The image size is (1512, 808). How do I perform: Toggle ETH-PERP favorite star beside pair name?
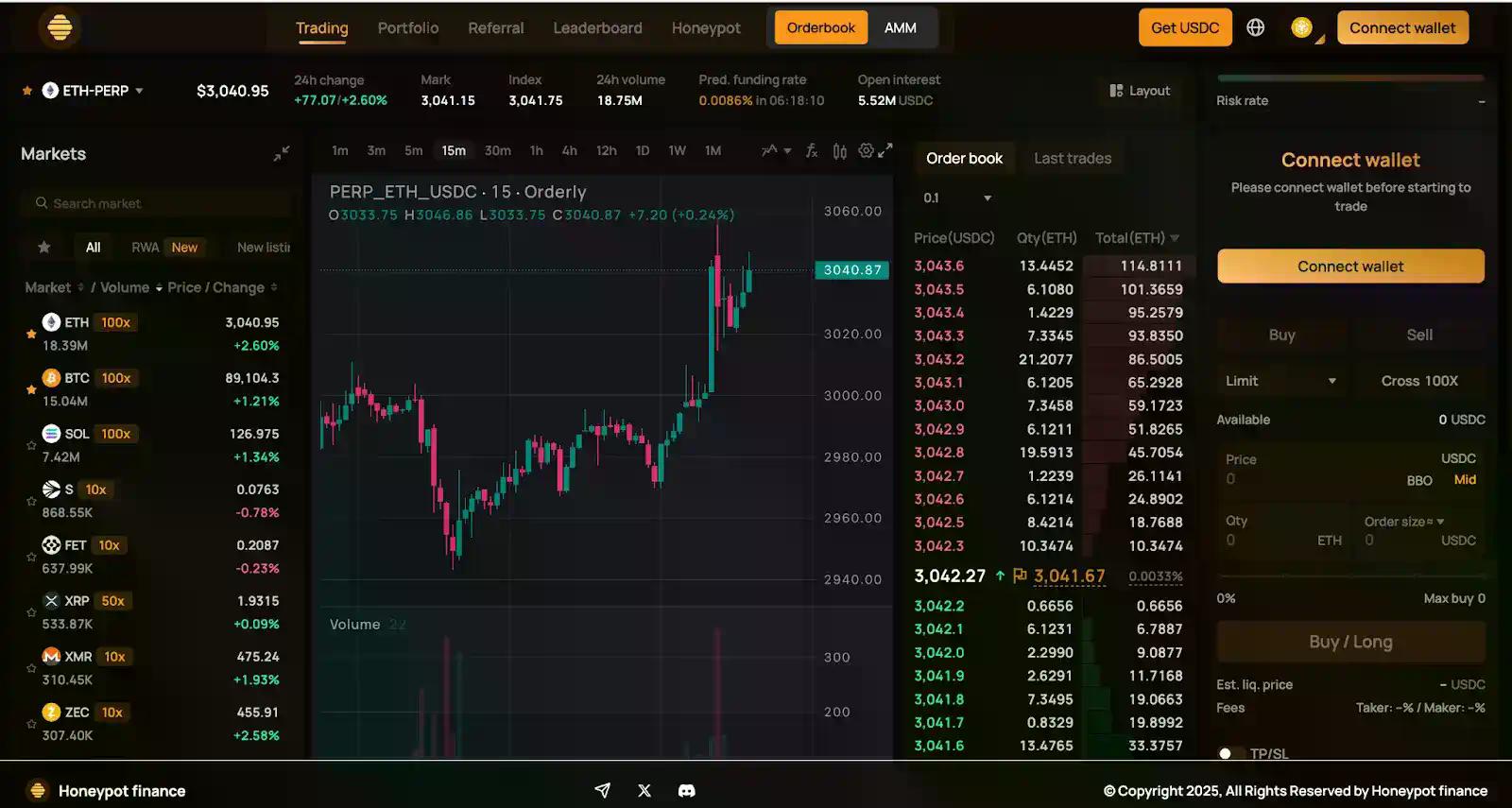(x=27, y=91)
